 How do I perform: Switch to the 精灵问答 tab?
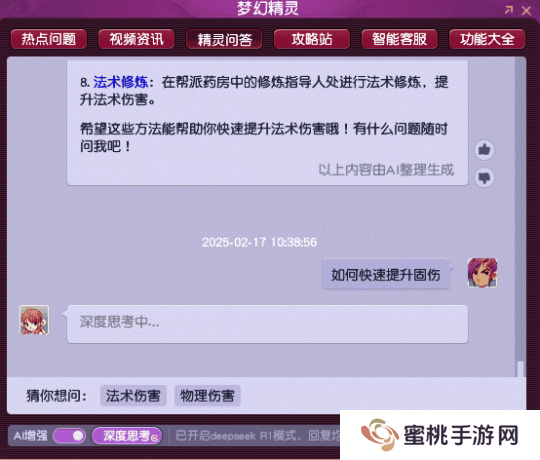pyautogui.click(x=224, y=39)
